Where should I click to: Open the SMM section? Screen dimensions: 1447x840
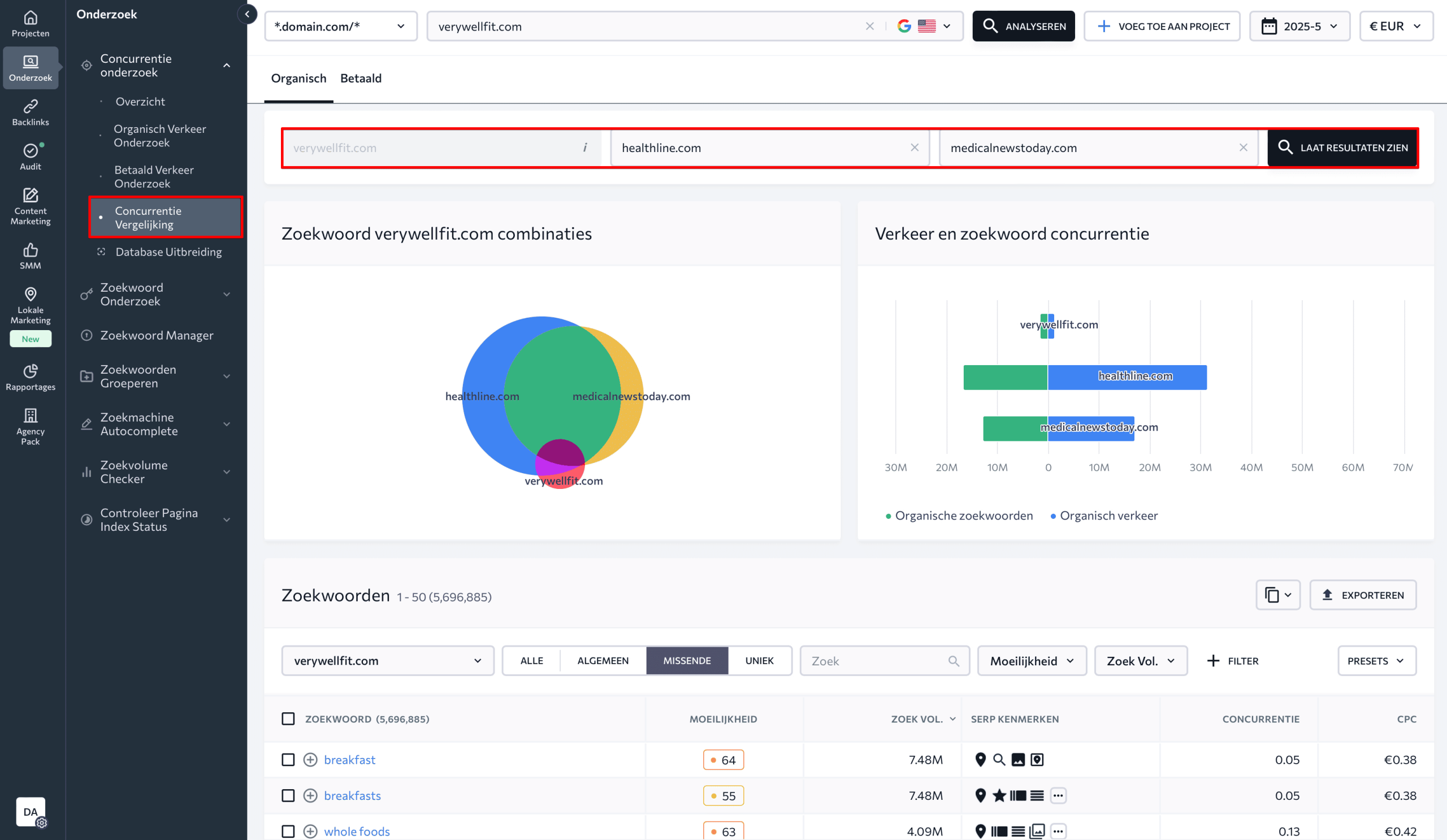pyautogui.click(x=31, y=256)
